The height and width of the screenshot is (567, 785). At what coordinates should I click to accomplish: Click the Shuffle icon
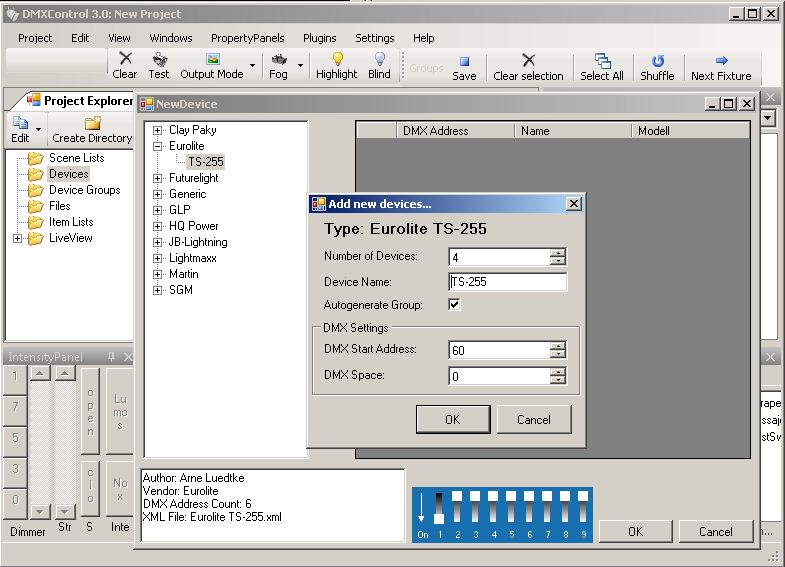657,60
